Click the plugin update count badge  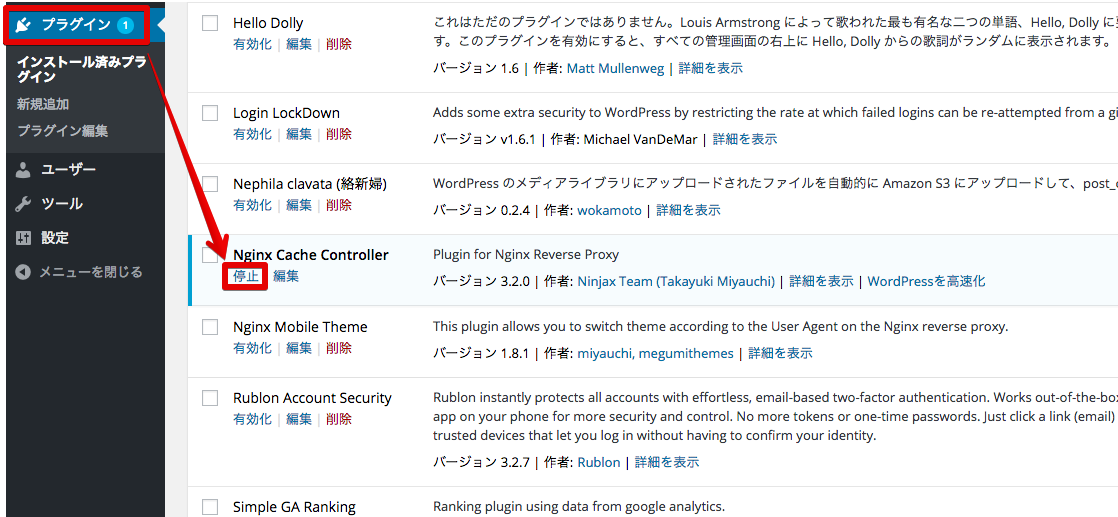tap(125, 26)
